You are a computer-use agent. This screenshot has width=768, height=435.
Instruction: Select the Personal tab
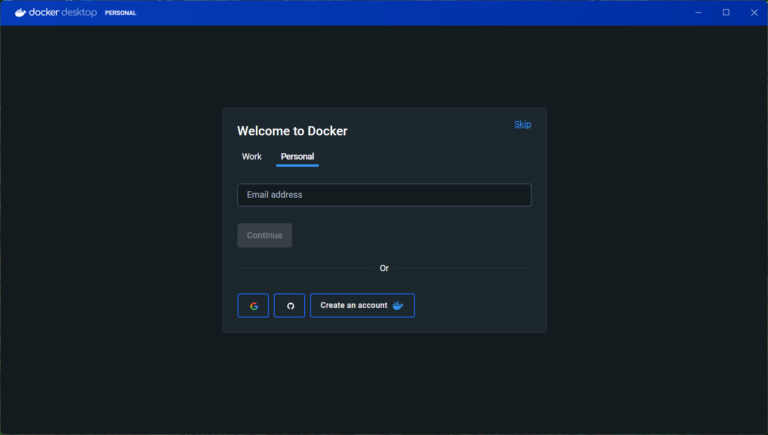[297, 157]
